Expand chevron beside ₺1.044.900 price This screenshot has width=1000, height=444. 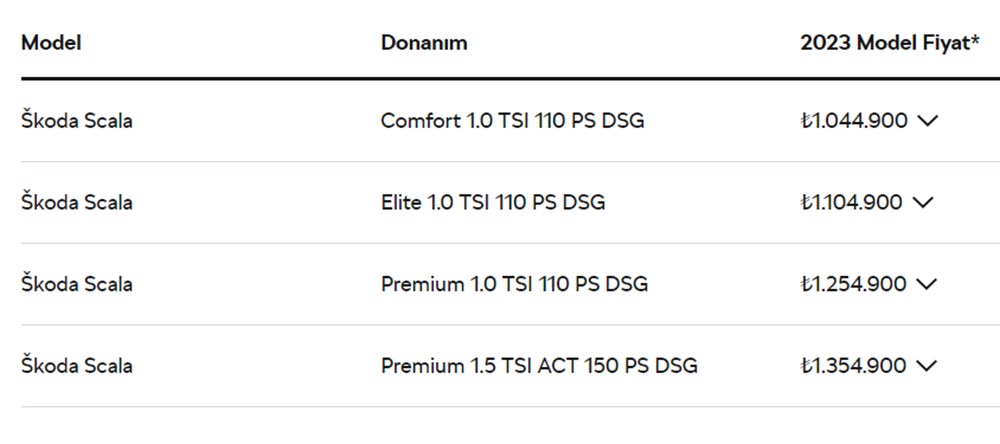coord(927,121)
